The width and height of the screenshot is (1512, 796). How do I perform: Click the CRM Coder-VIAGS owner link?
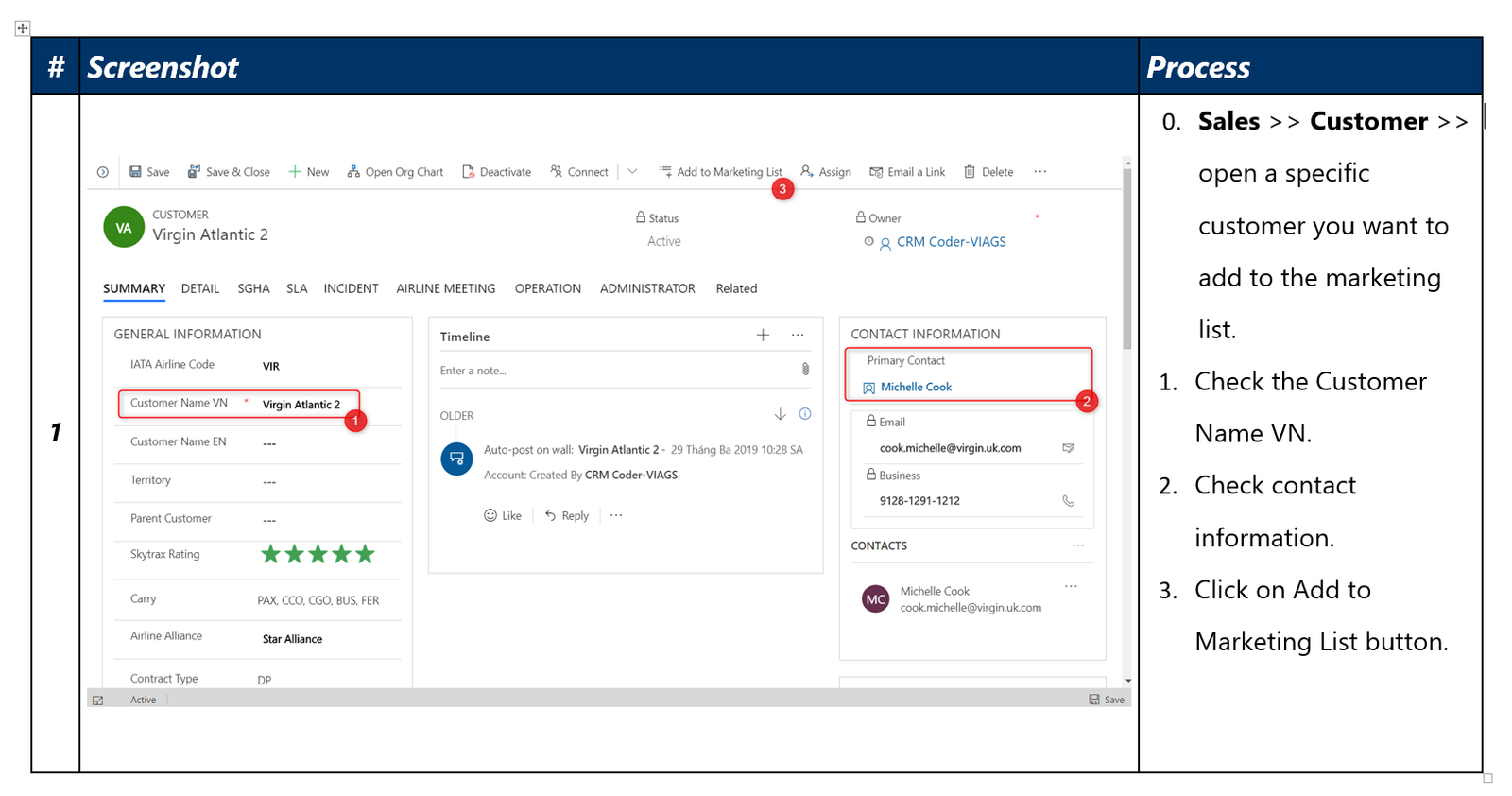pos(952,242)
